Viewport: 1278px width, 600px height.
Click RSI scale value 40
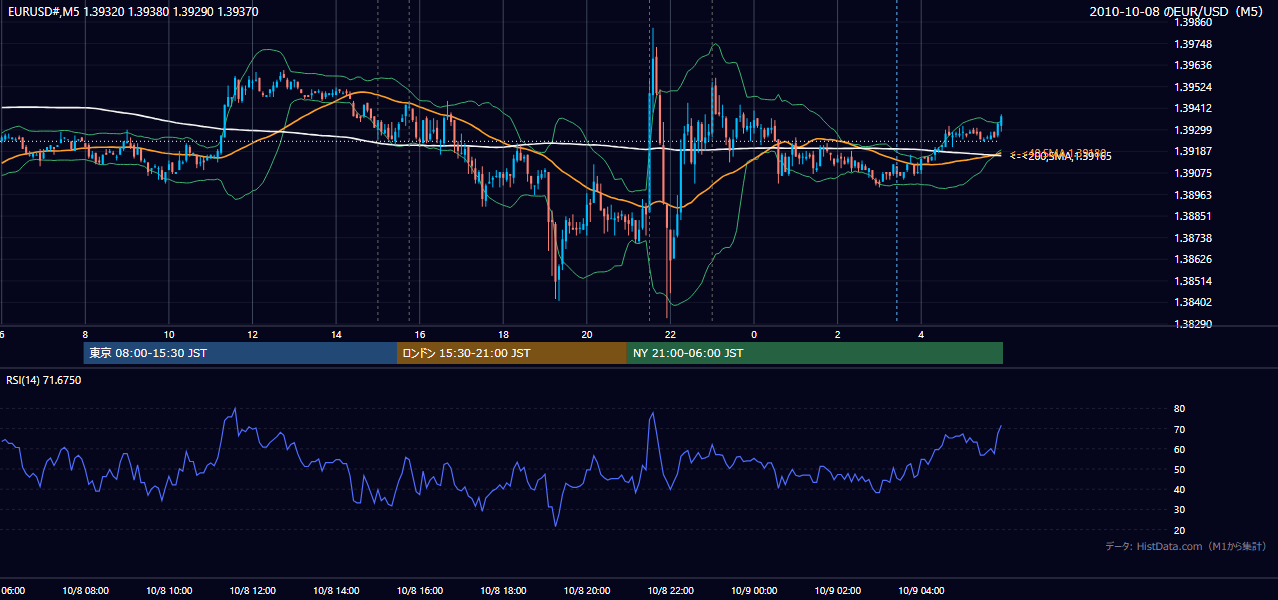(x=1179, y=489)
